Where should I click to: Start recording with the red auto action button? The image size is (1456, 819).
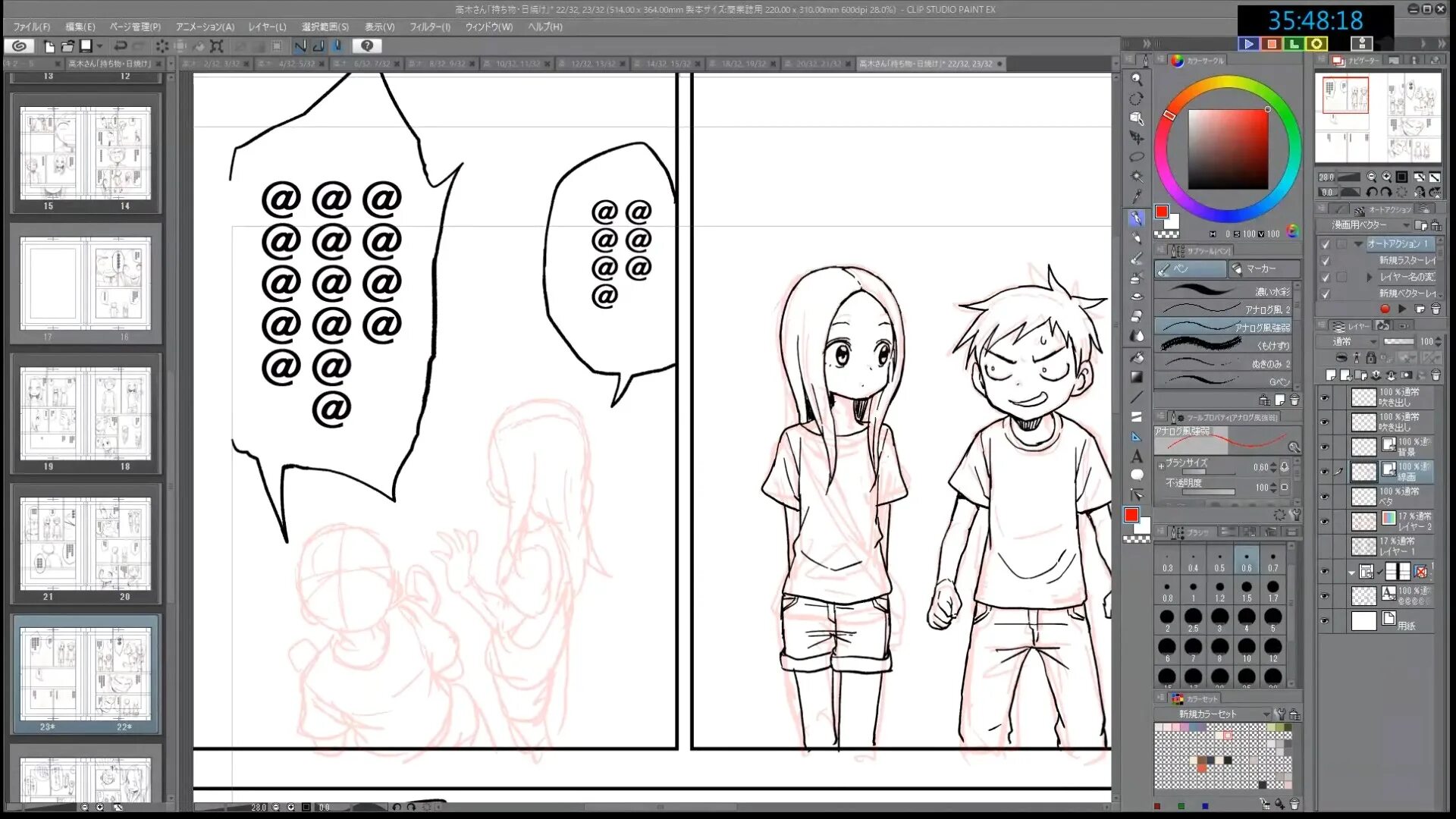point(1383,309)
